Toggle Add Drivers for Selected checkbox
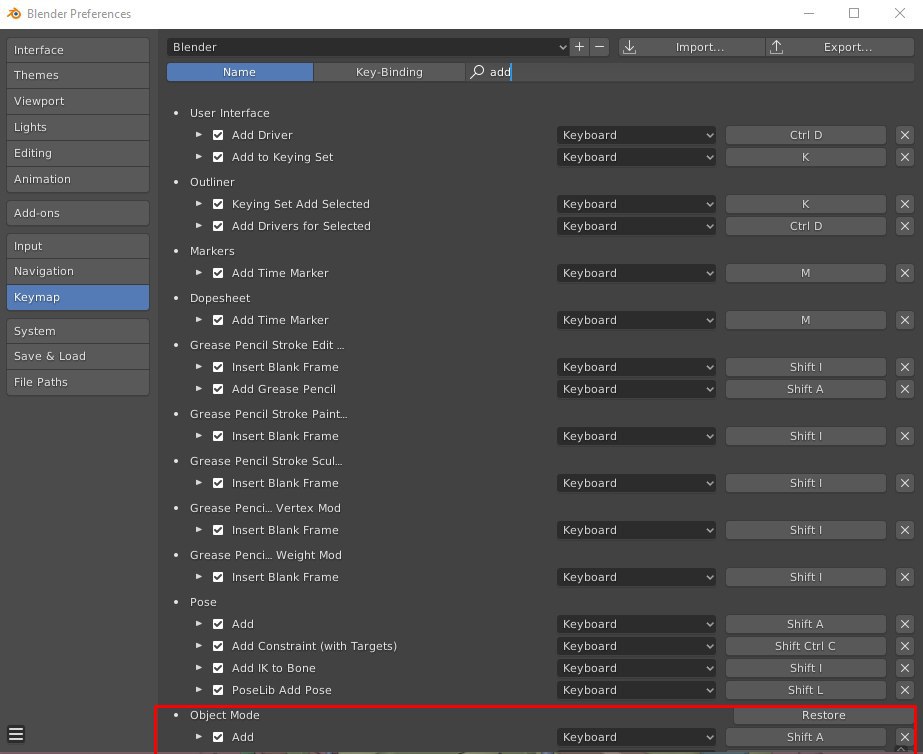The image size is (923, 754). pos(218,226)
